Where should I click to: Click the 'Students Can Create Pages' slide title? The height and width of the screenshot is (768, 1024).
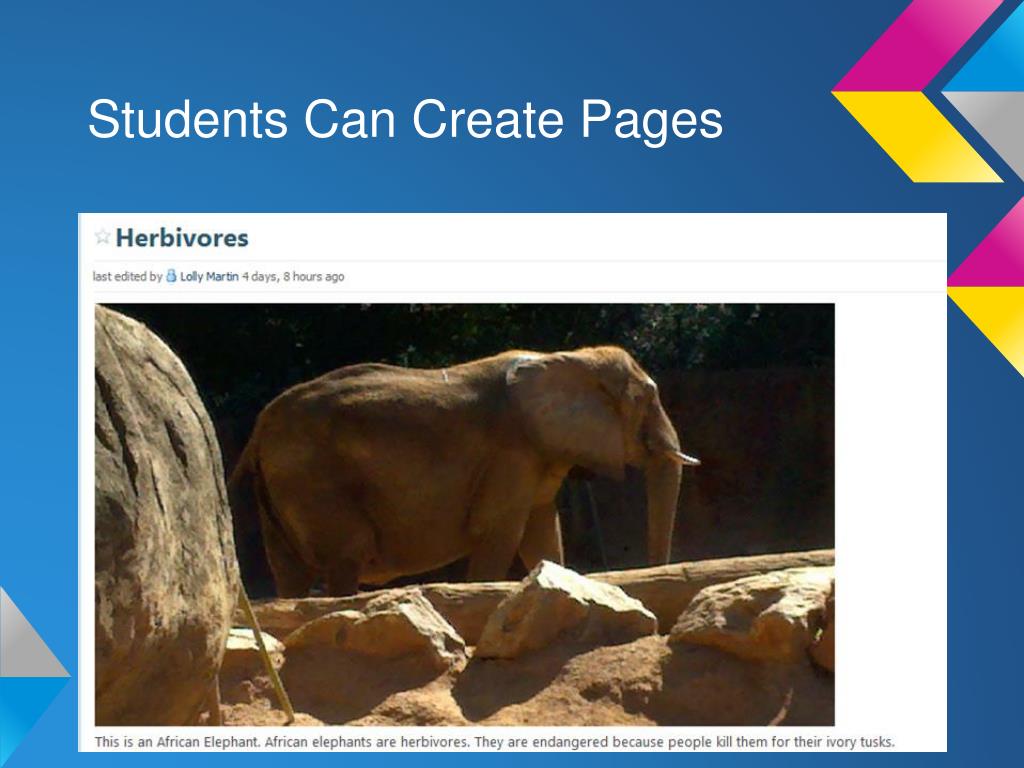pyautogui.click(x=406, y=120)
